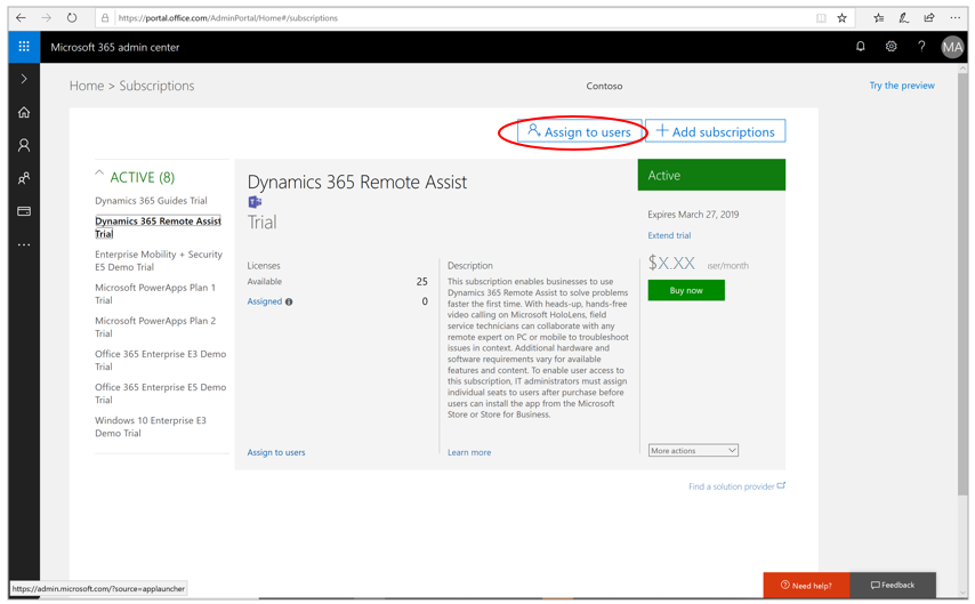Select Office 365 Enterprise E5 Demo Trial
The height and width of the screenshot is (604, 975).
coord(160,393)
